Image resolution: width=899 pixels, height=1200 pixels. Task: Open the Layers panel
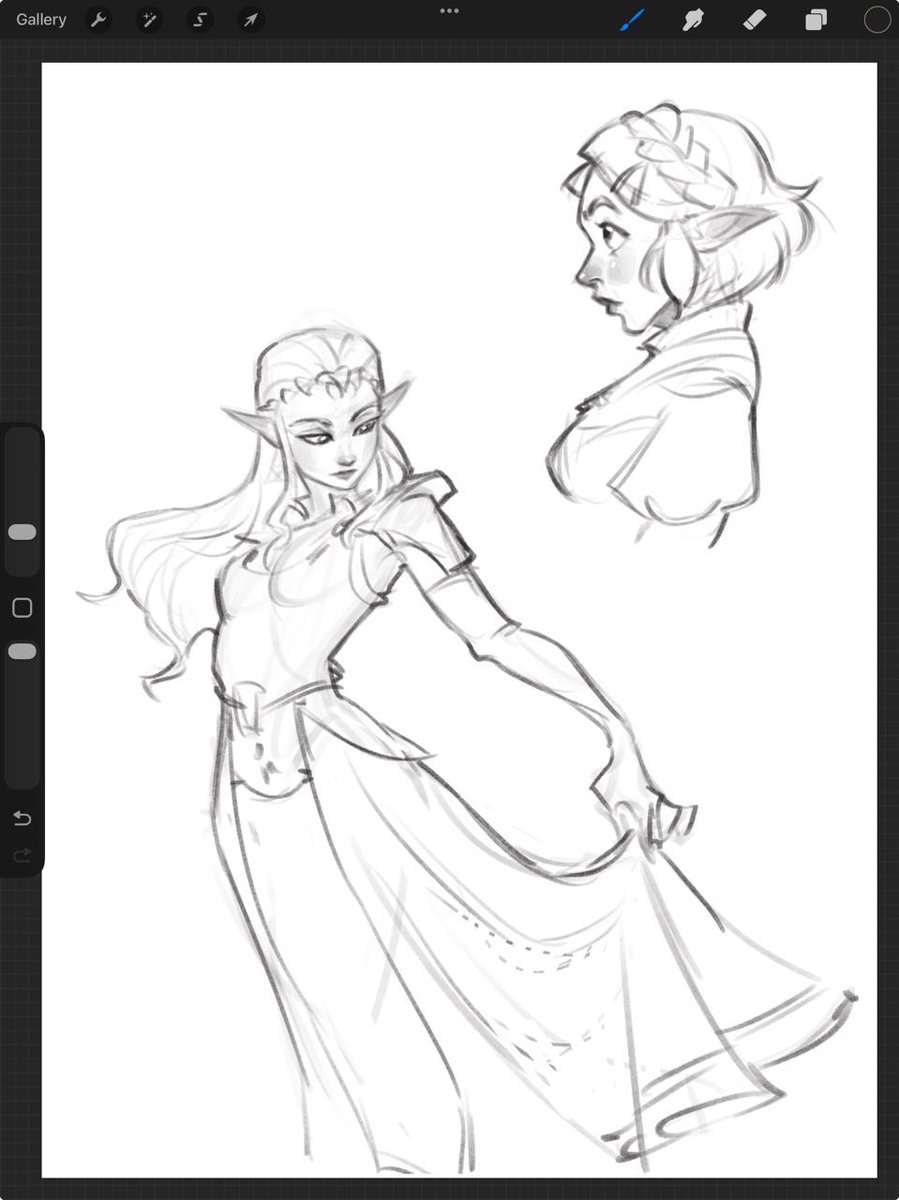click(x=816, y=20)
